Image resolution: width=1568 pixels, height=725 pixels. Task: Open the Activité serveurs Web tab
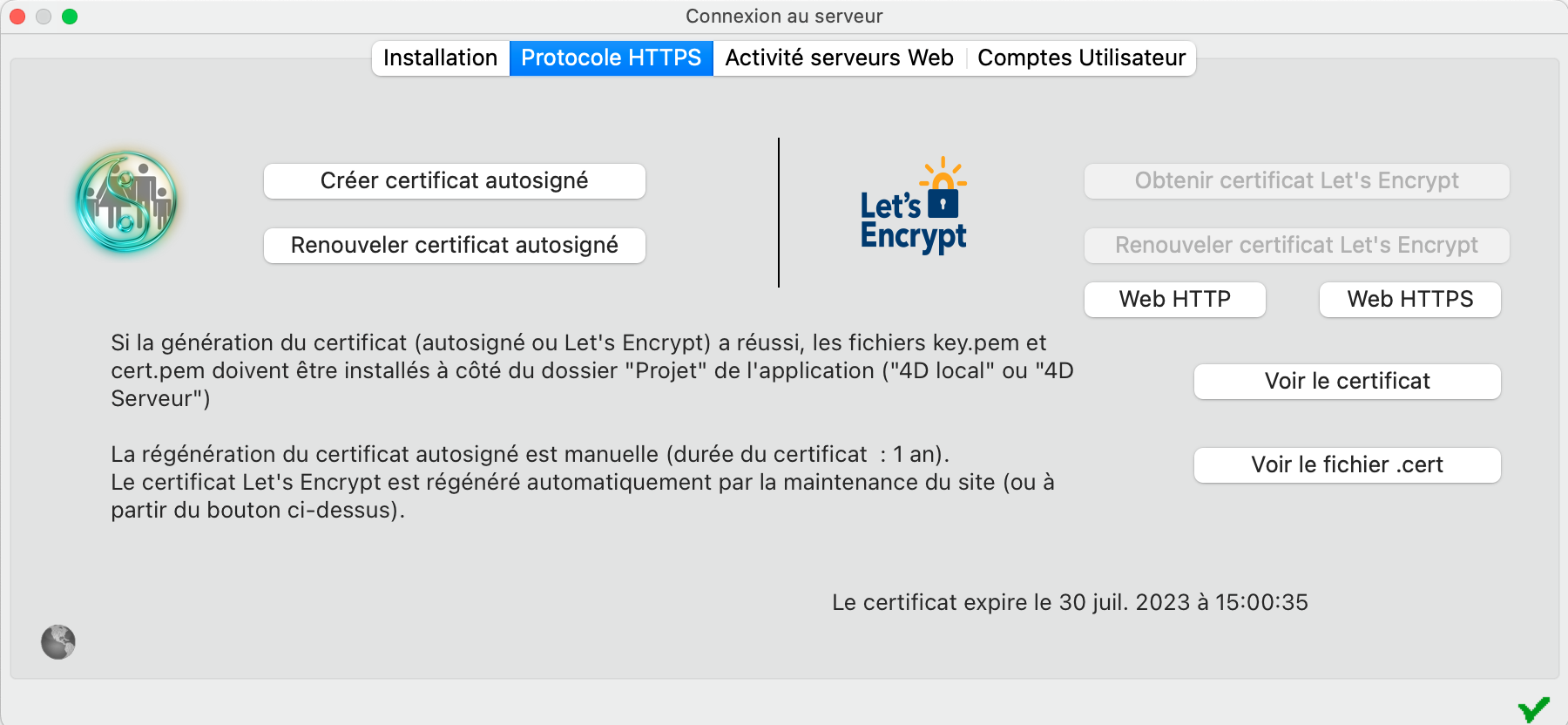840,58
